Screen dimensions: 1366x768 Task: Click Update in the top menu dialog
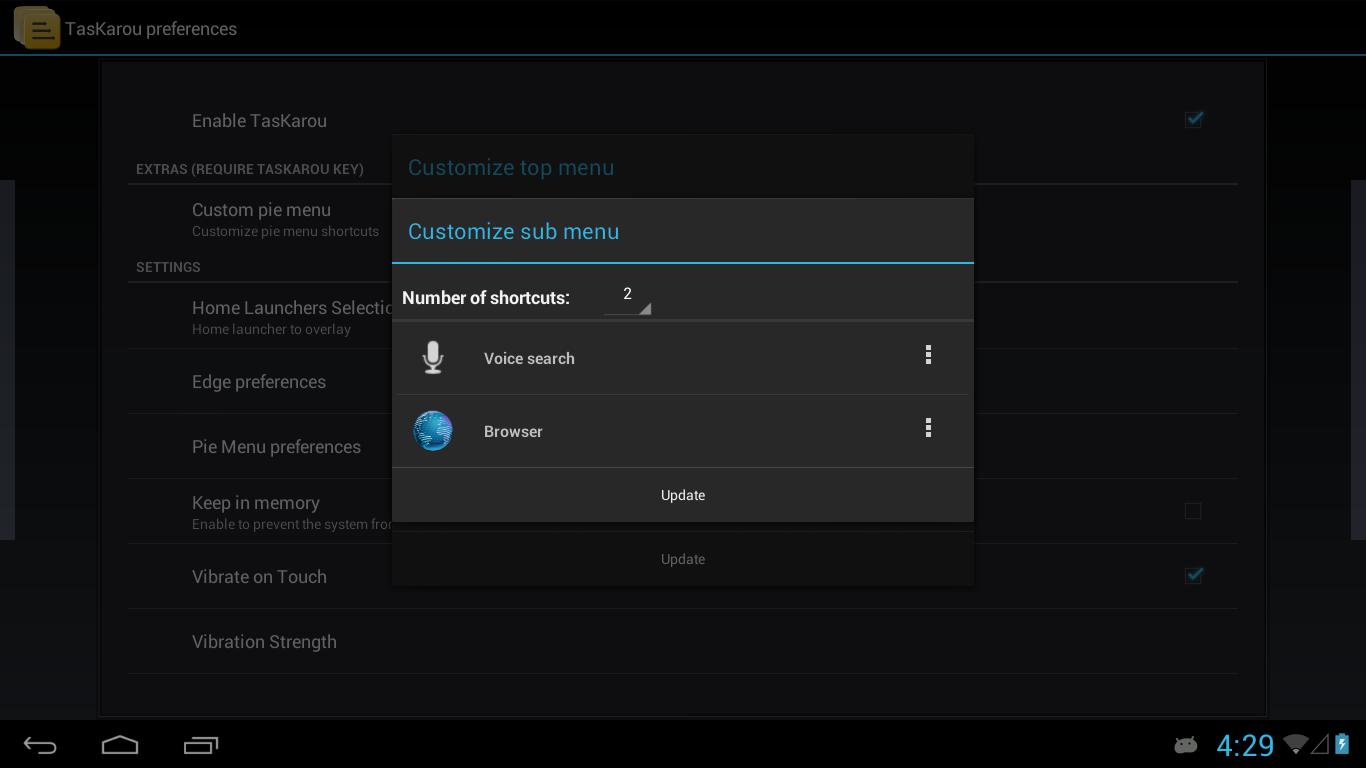pos(683,559)
